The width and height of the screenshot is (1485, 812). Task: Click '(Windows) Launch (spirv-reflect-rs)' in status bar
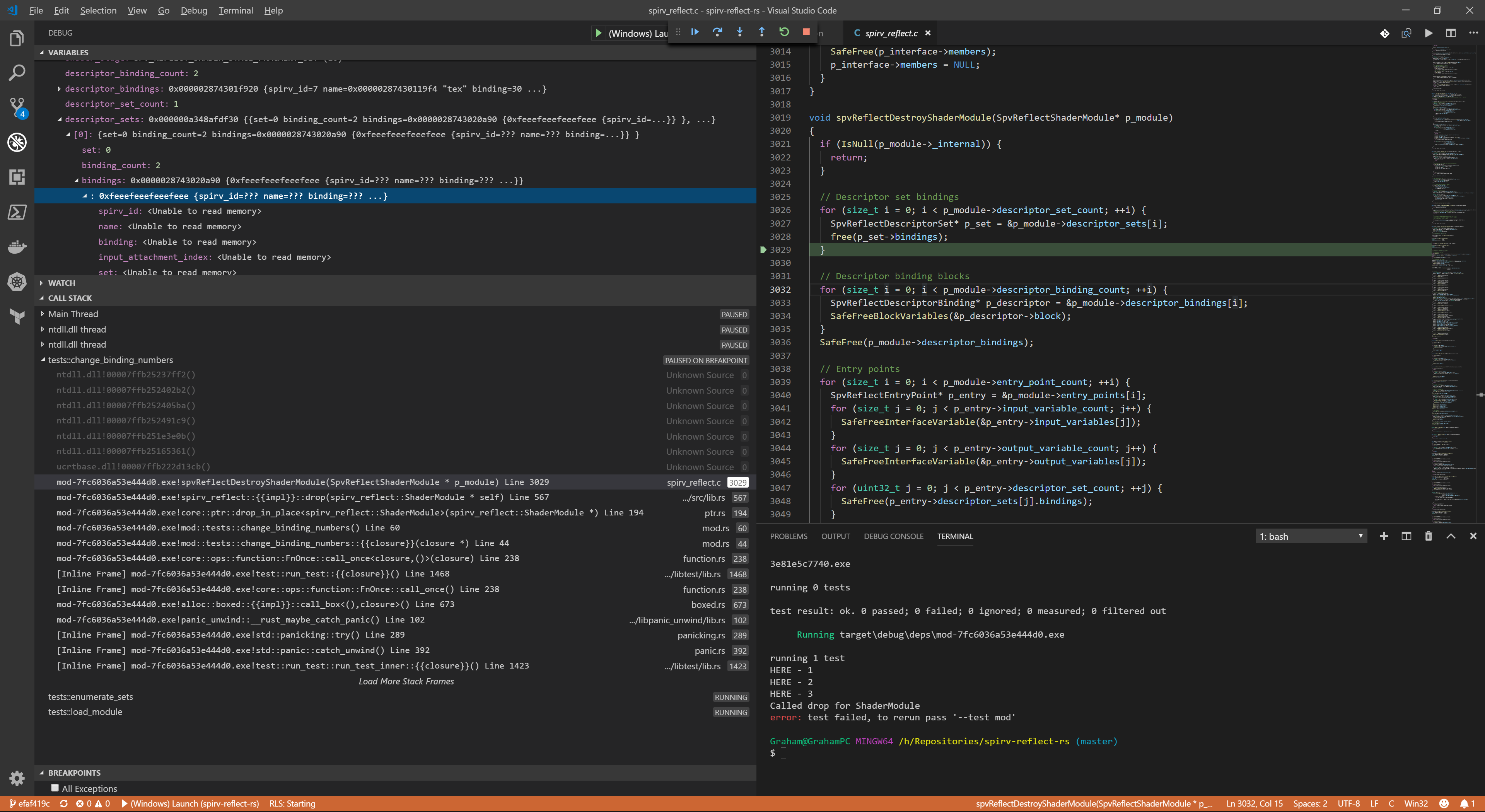tap(190, 803)
